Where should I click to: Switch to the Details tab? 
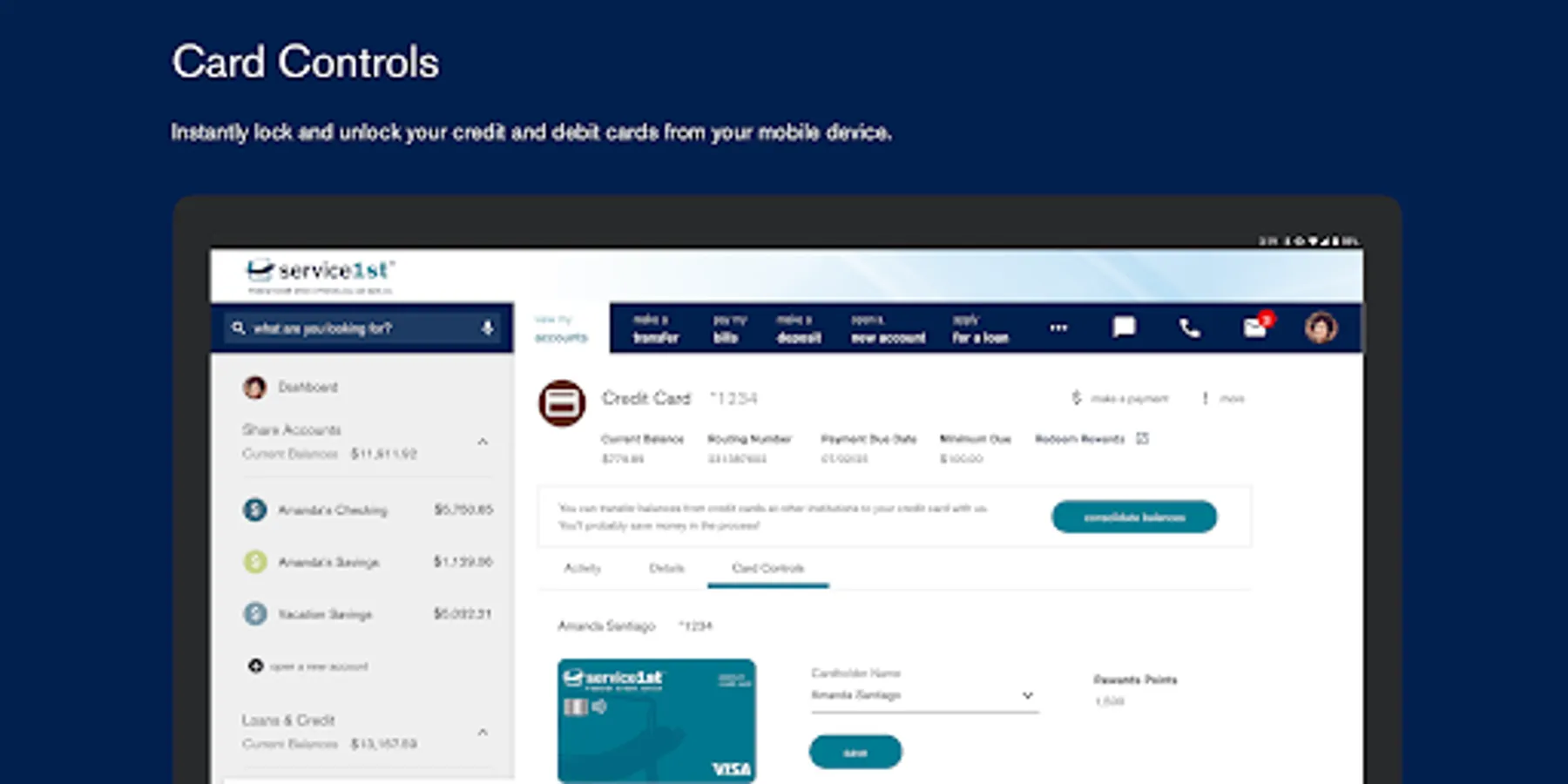click(666, 568)
